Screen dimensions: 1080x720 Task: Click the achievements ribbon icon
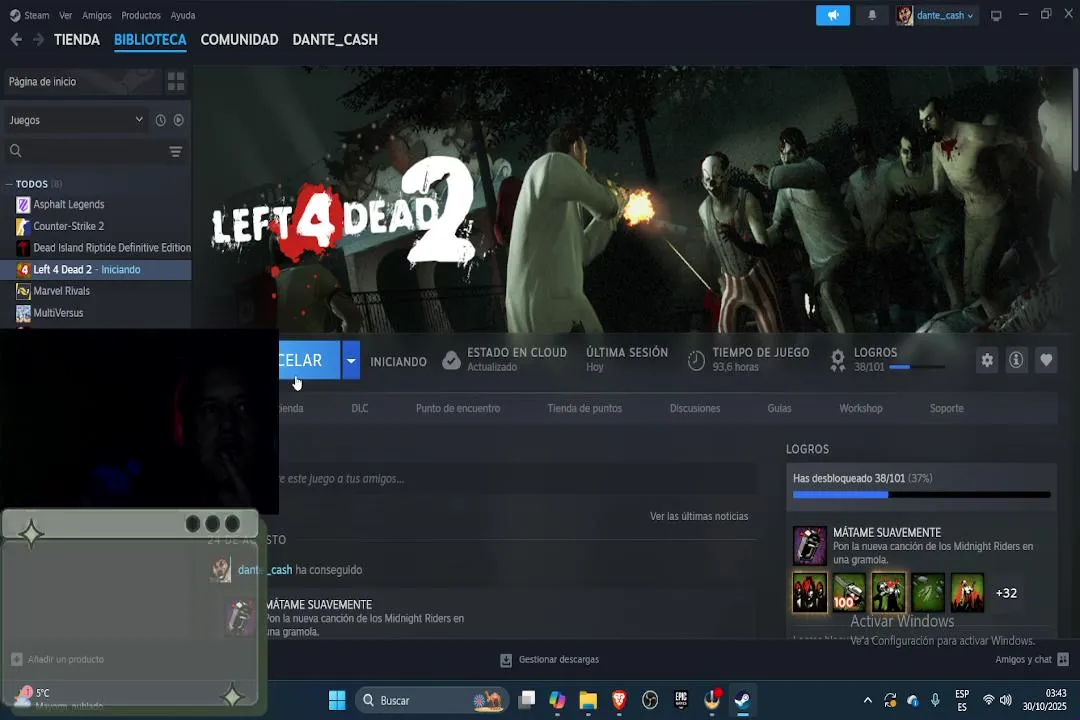point(838,360)
